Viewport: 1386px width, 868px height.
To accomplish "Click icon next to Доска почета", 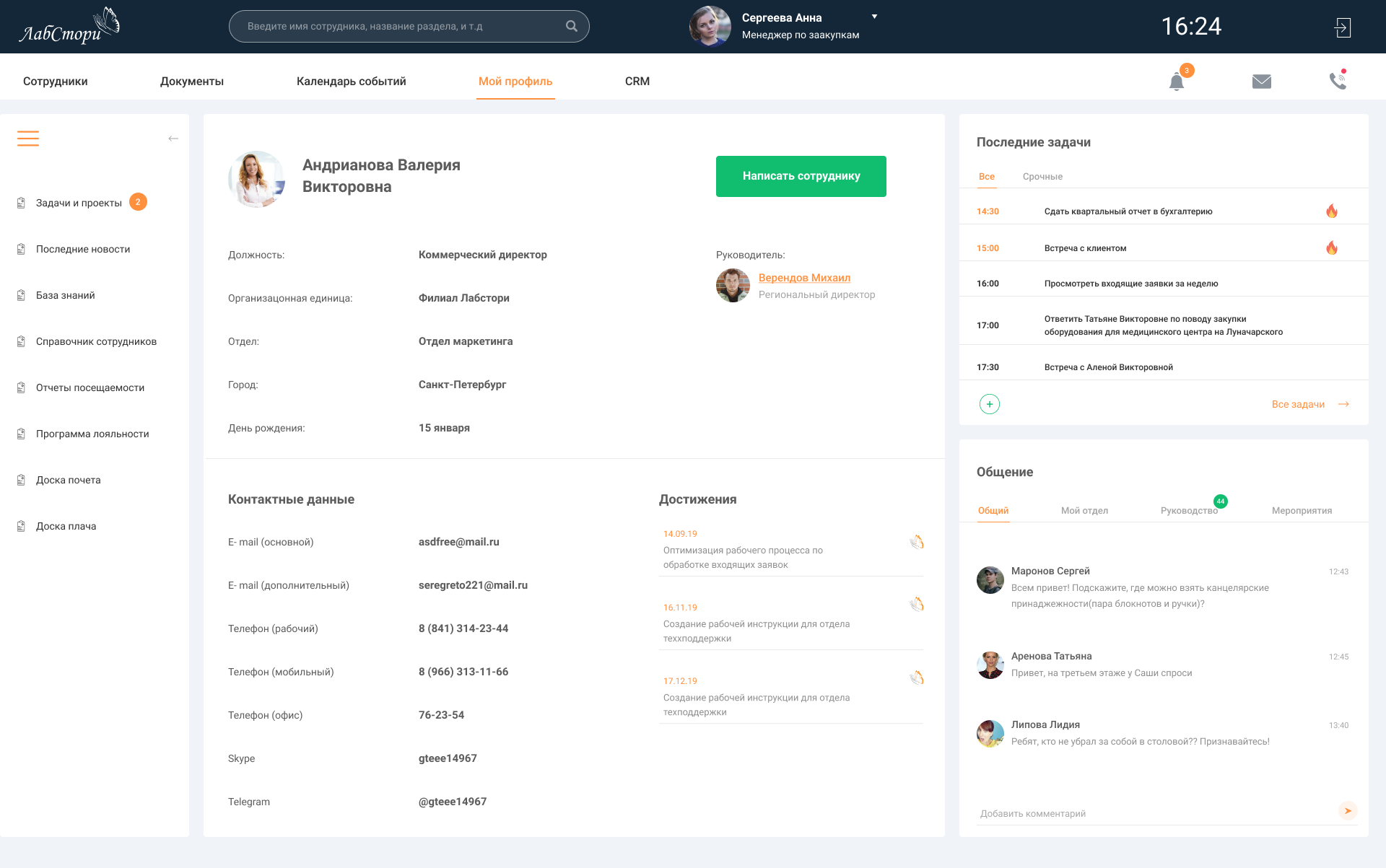I will click(x=21, y=480).
